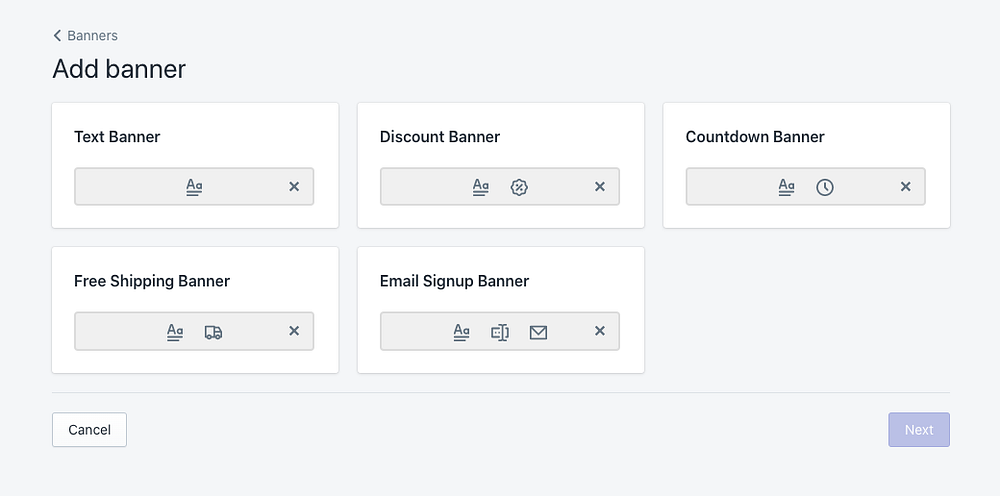
Task: Click text icon in Email Signup preview
Action: tap(461, 332)
